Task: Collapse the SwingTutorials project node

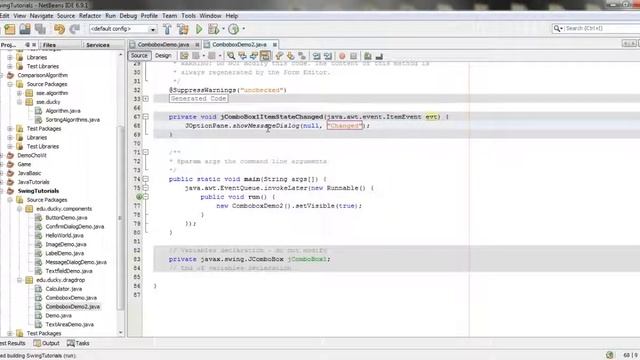Action: 2,191
